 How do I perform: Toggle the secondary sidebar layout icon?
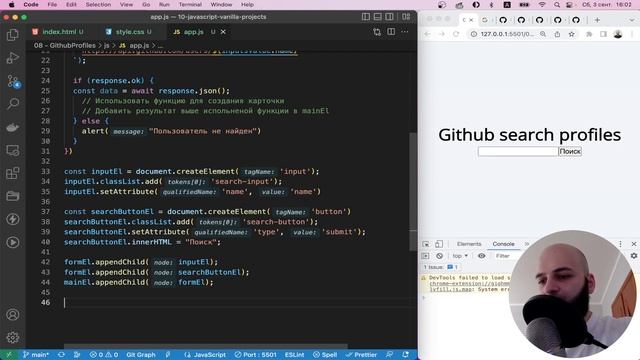389,17
